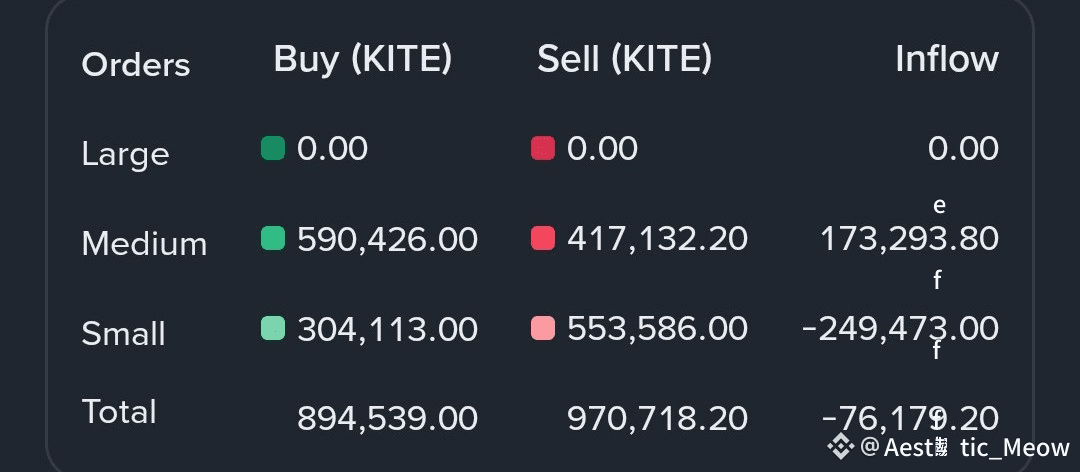Click the Binance logo in the watermark
This screenshot has height=472, width=1080.
(841, 445)
